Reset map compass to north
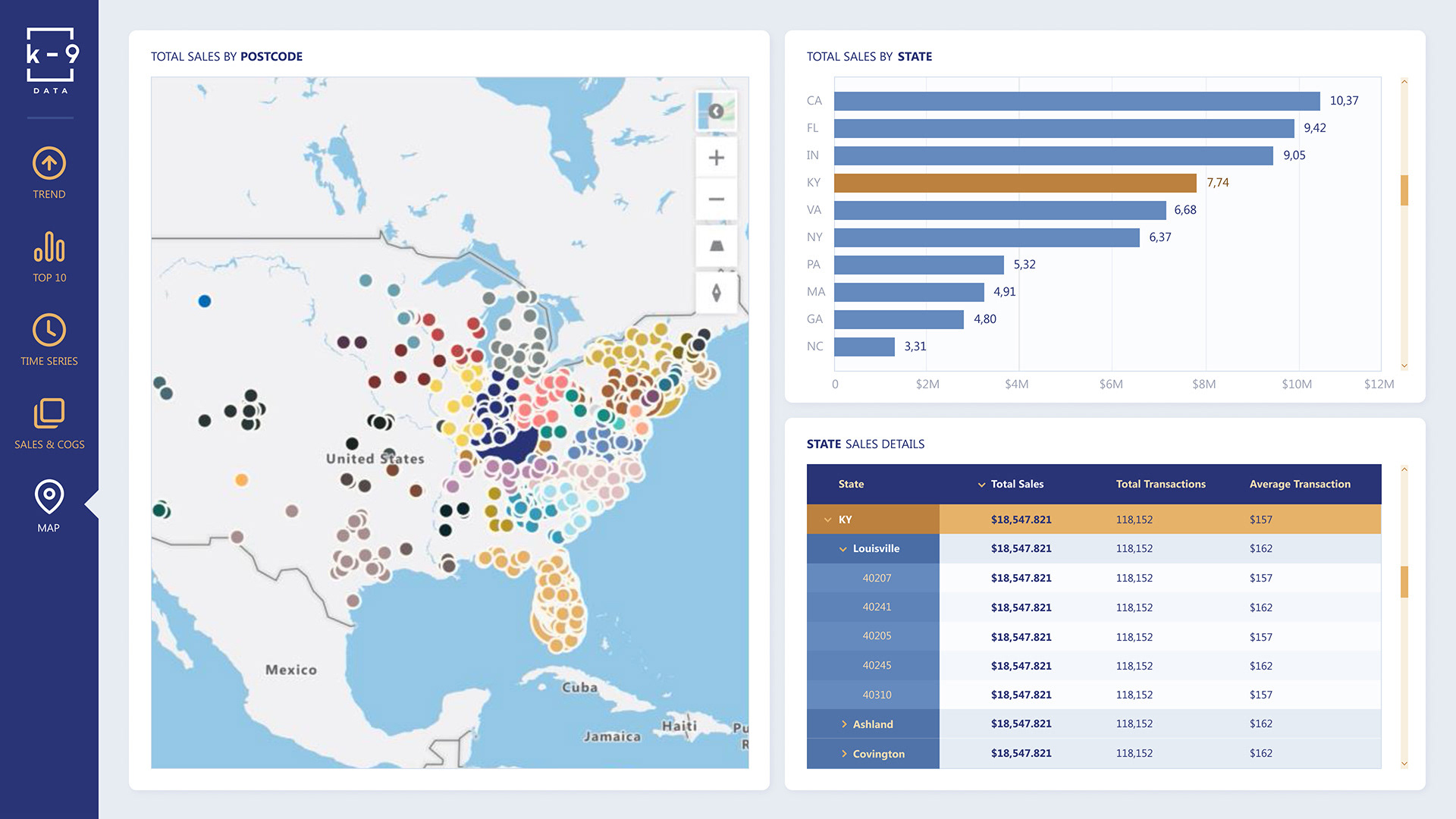1456x819 pixels. coord(716,293)
